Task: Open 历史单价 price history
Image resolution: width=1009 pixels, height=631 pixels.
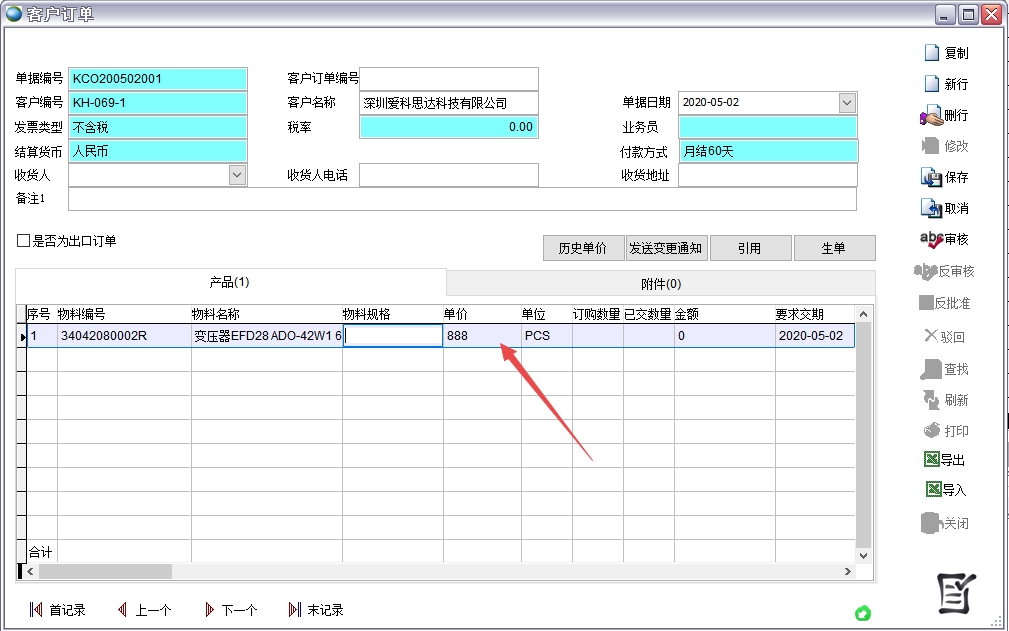Action: click(x=582, y=248)
